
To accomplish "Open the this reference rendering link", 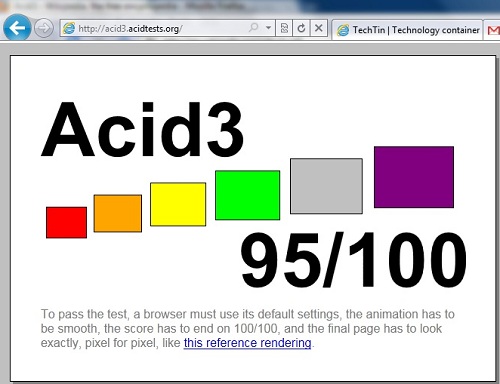I will coord(247,343).
